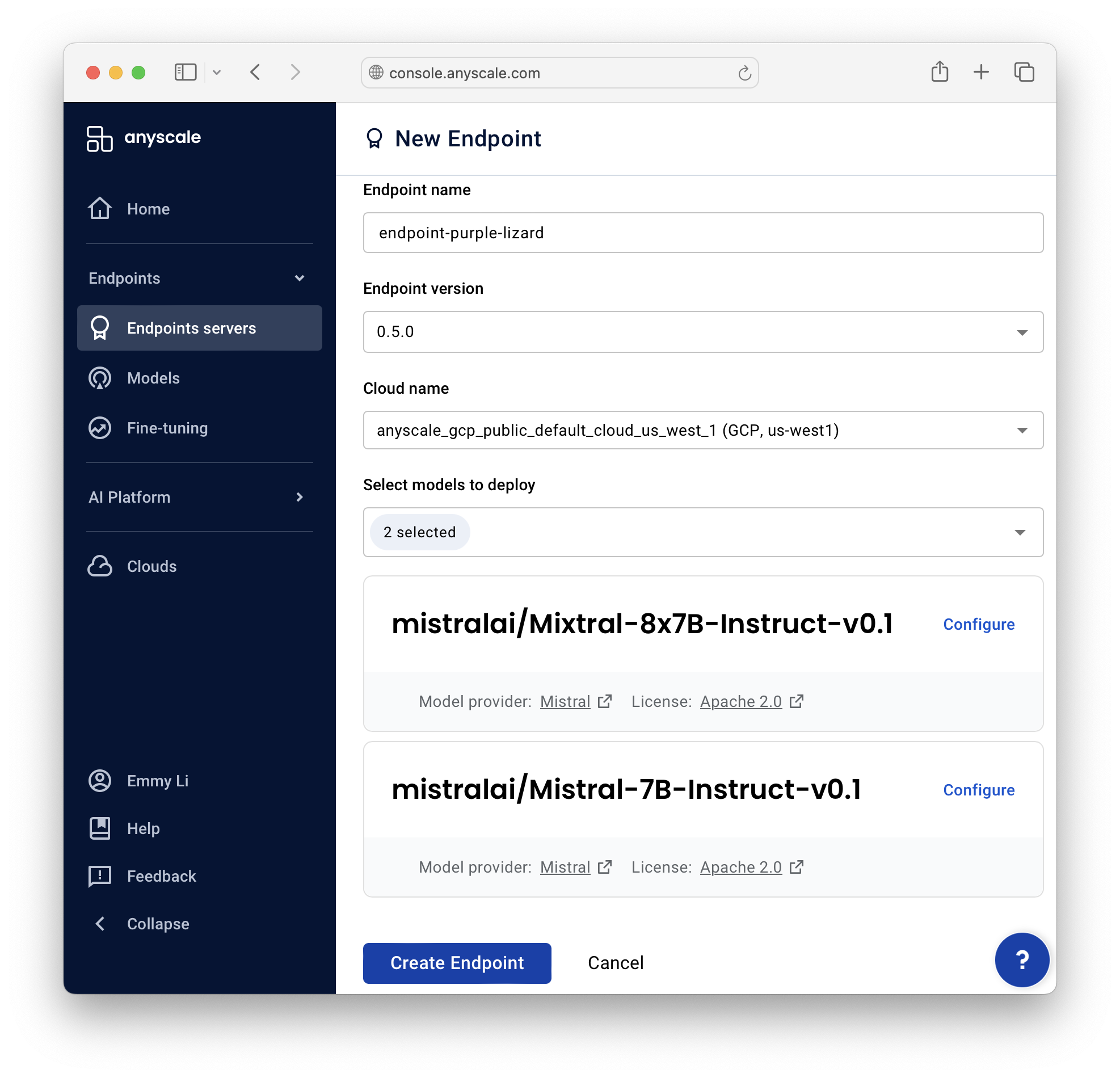The width and height of the screenshot is (1120, 1078).
Task: Configure the Mixtral-8x7B-Instruct-v0.1 model
Action: [x=978, y=625]
